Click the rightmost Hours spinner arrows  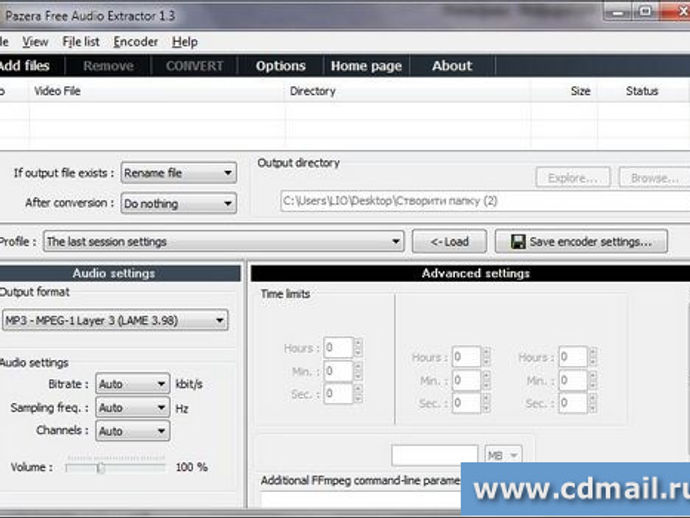(x=593, y=356)
